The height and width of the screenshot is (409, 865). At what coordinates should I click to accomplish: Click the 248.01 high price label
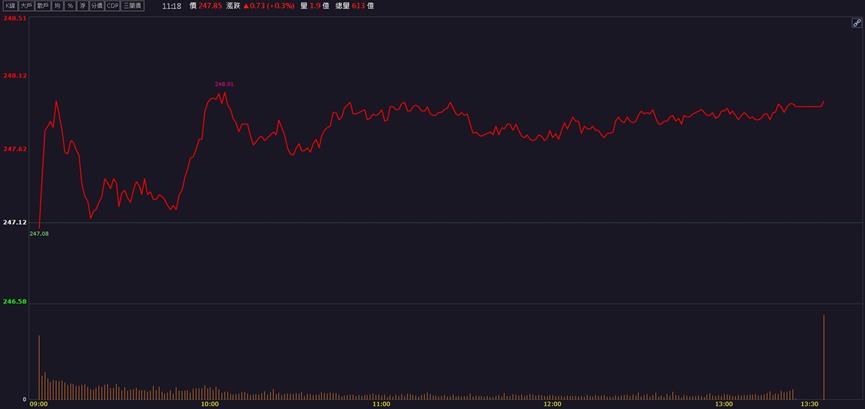[224, 84]
